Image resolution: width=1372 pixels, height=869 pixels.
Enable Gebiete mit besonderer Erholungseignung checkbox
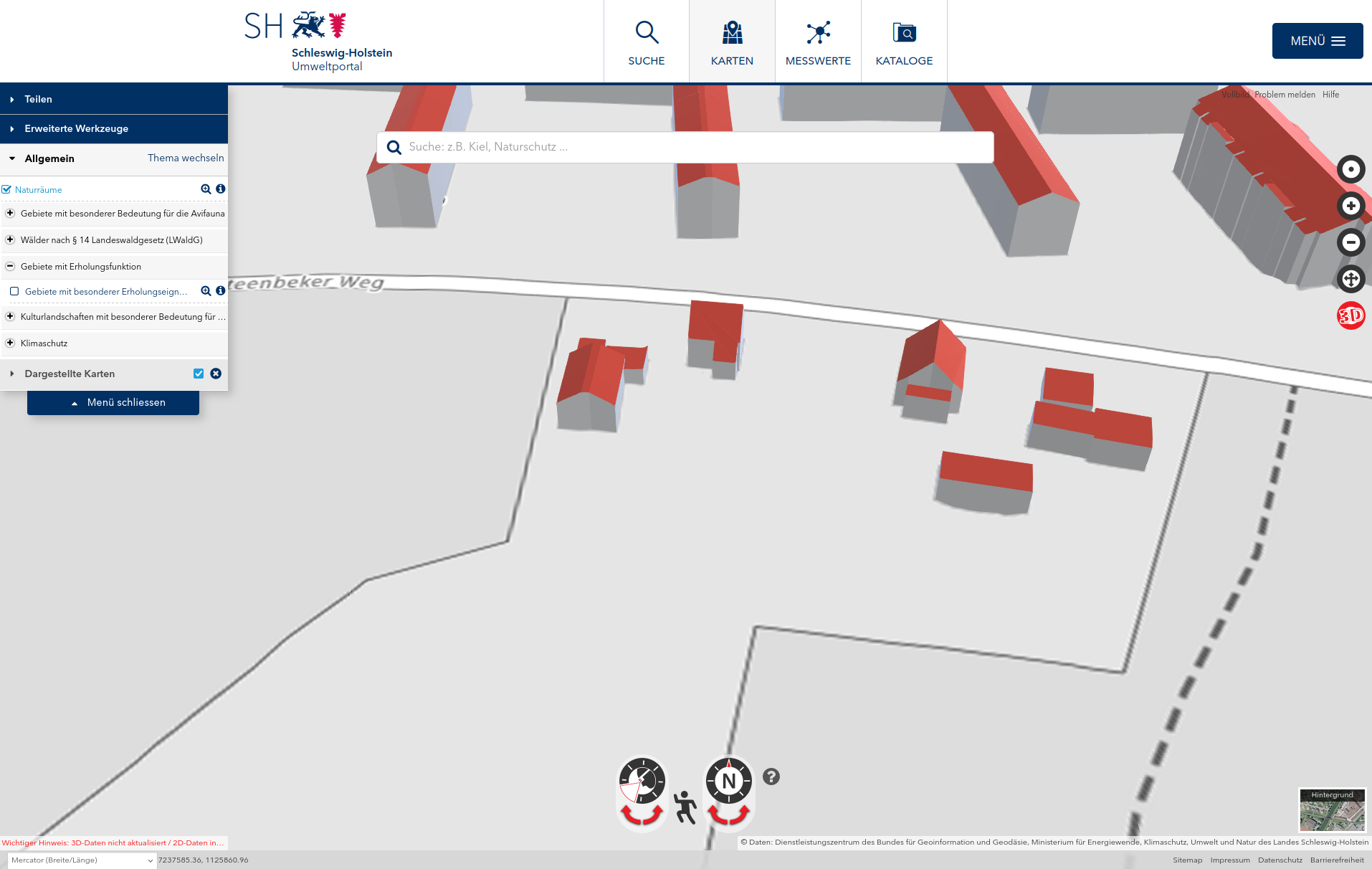14,291
